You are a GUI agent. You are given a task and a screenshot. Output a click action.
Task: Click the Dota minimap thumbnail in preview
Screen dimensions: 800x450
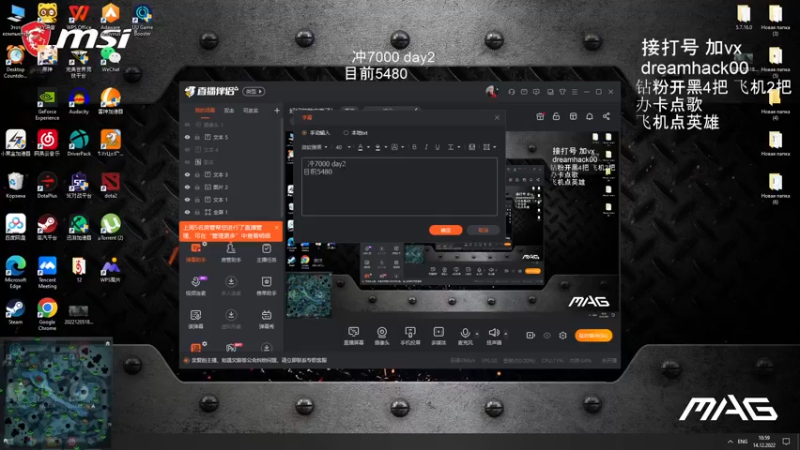[x=309, y=295]
